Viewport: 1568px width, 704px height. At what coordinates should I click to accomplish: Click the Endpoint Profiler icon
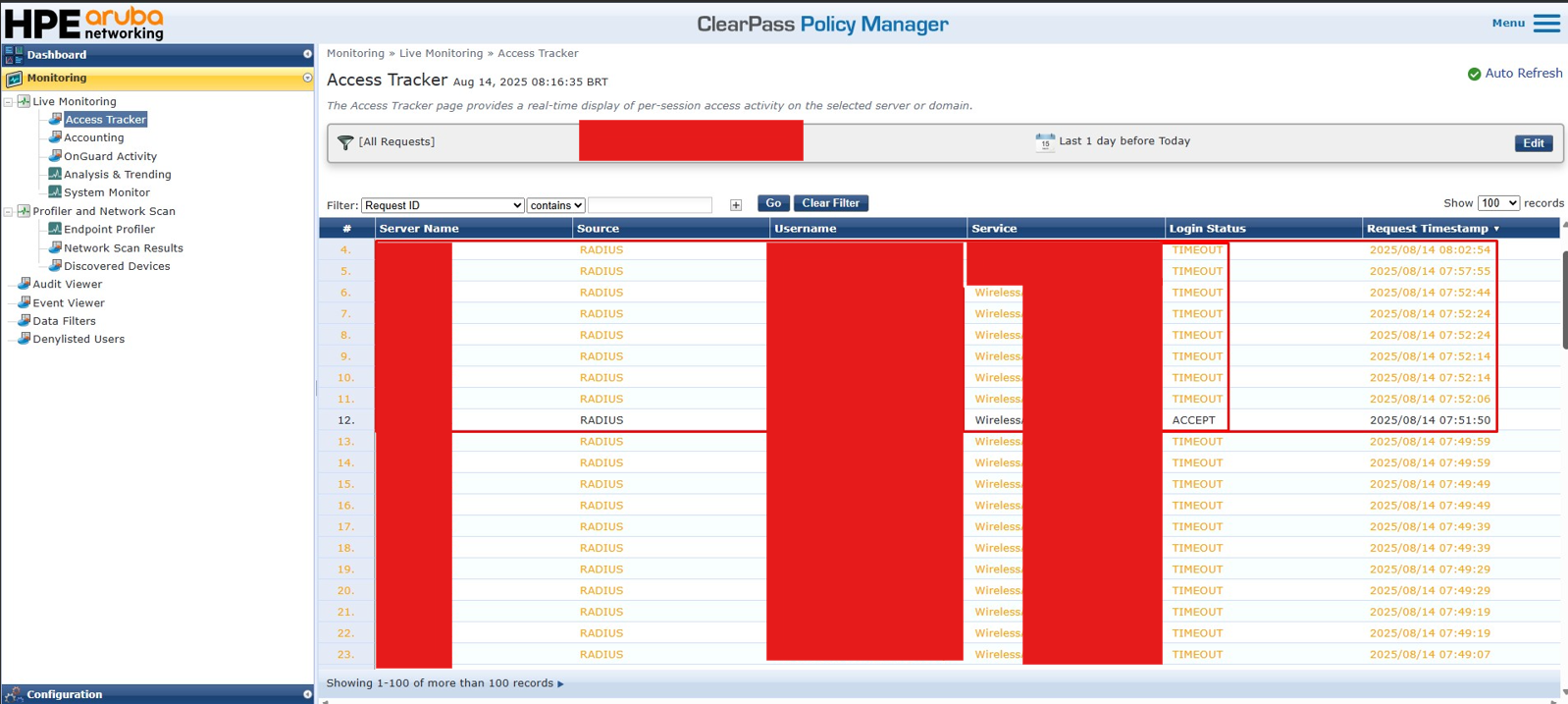(55, 229)
